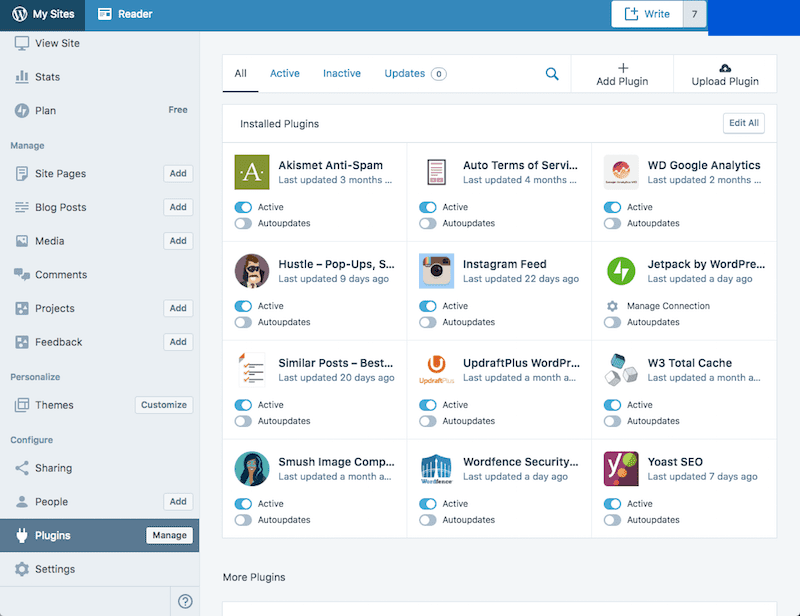Enable Autoupdates for Jetpack by WordPress

612,323
